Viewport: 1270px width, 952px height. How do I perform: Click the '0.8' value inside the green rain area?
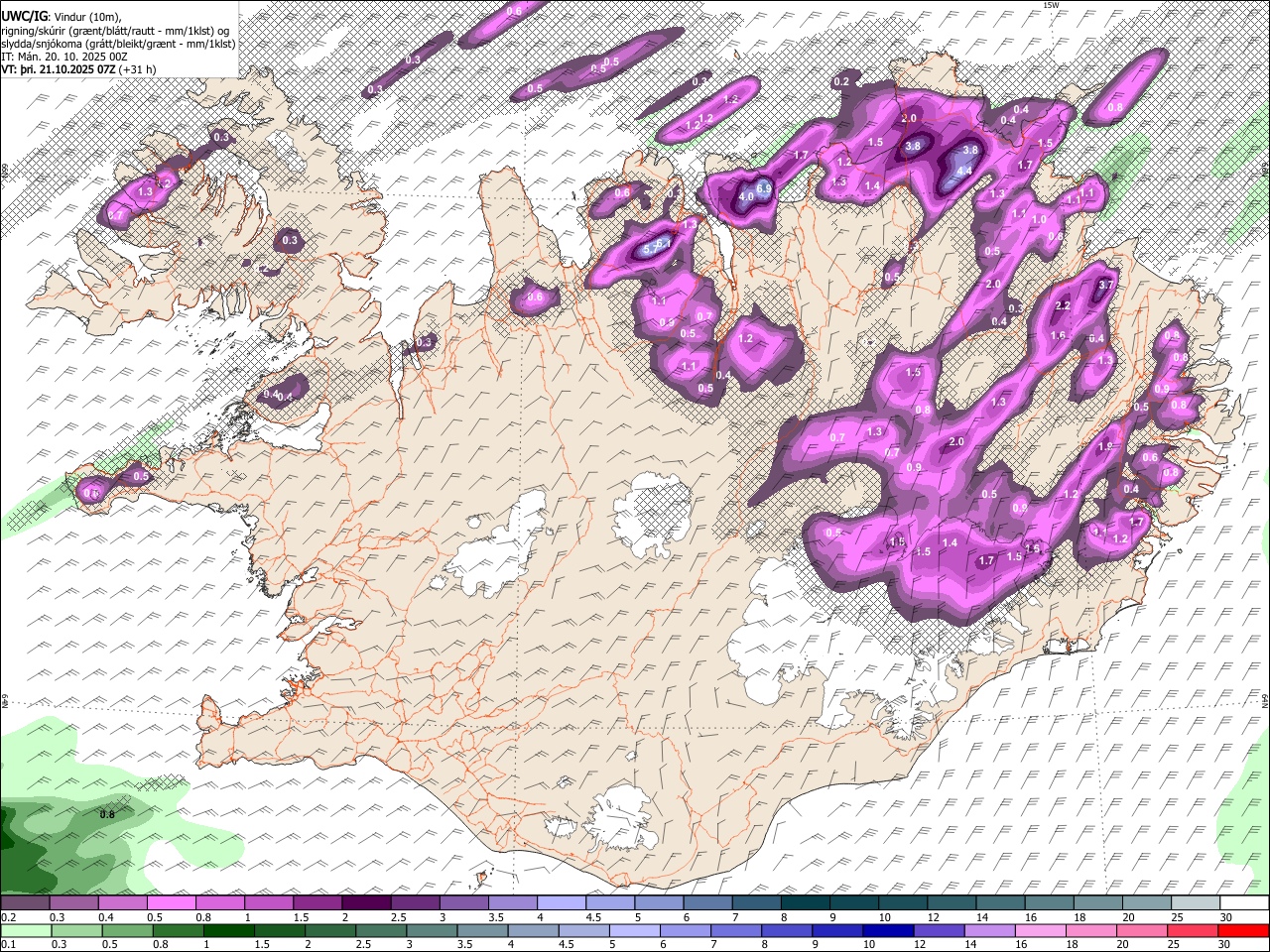click(107, 814)
